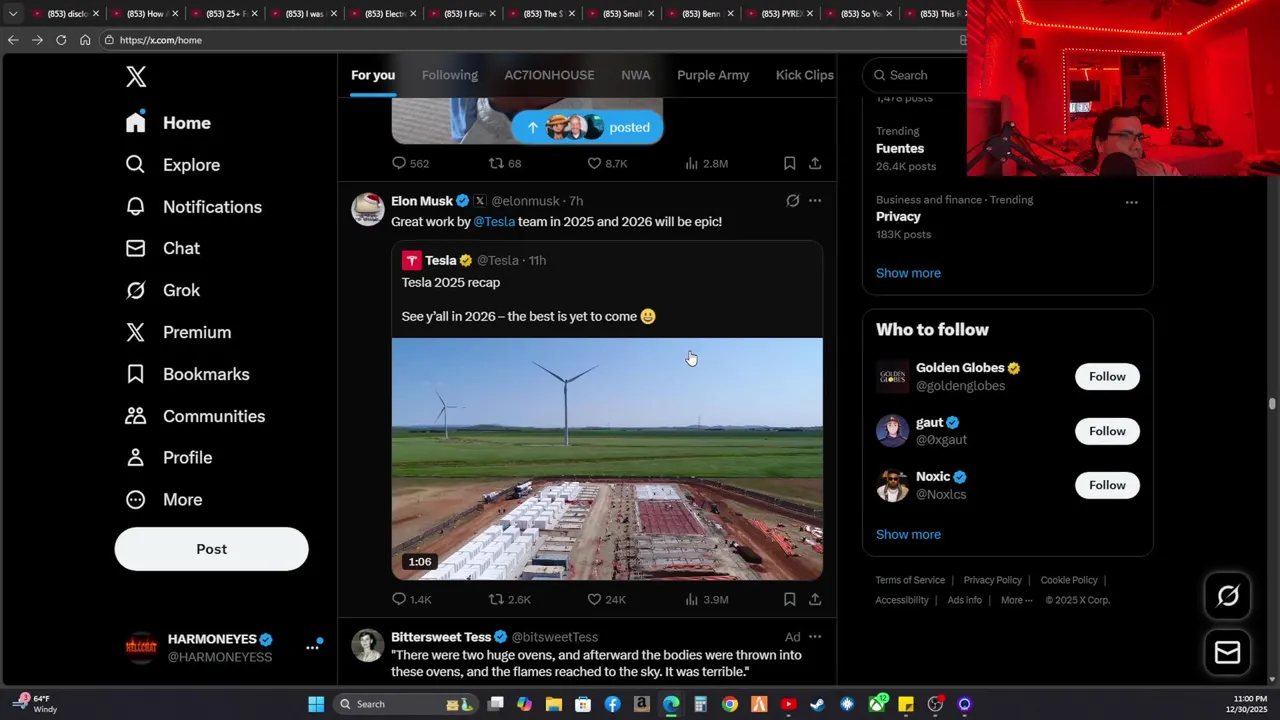
Task: View analytics of post with 2.8M views
Action: point(706,163)
